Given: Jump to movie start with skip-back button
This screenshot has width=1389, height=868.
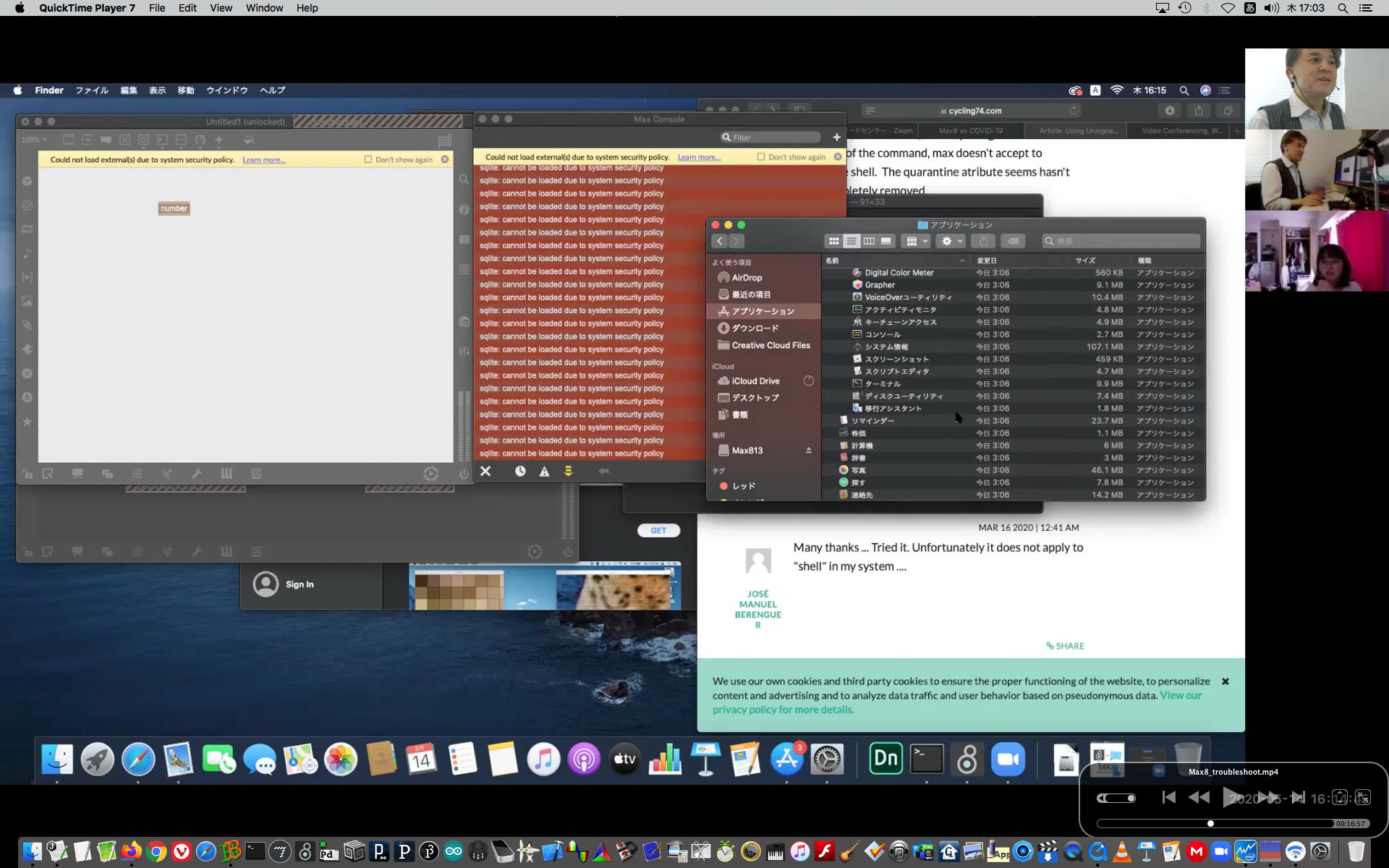Looking at the screenshot, I should click(1168, 797).
